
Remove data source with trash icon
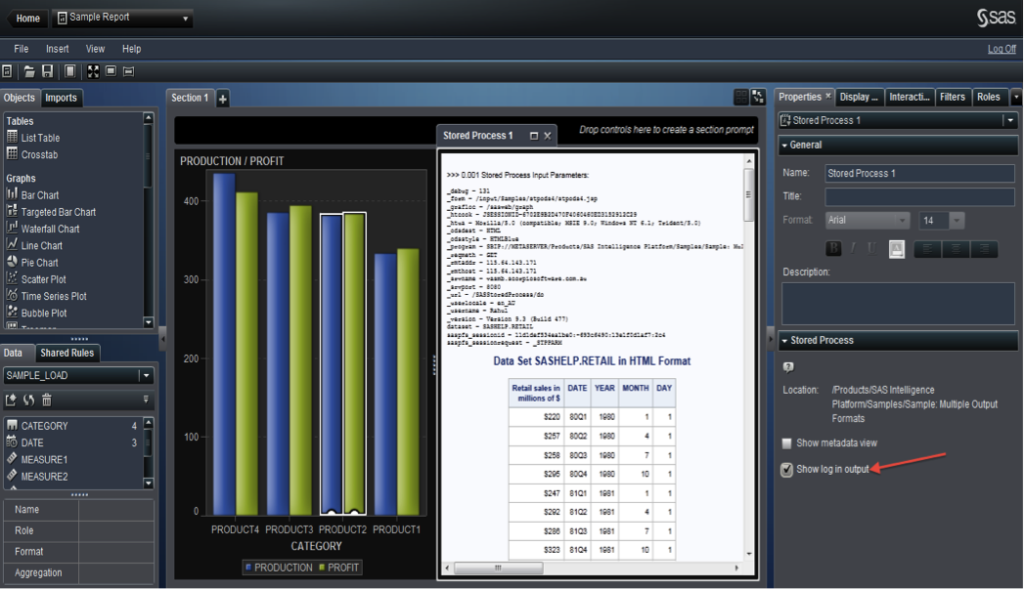[46, 400]
